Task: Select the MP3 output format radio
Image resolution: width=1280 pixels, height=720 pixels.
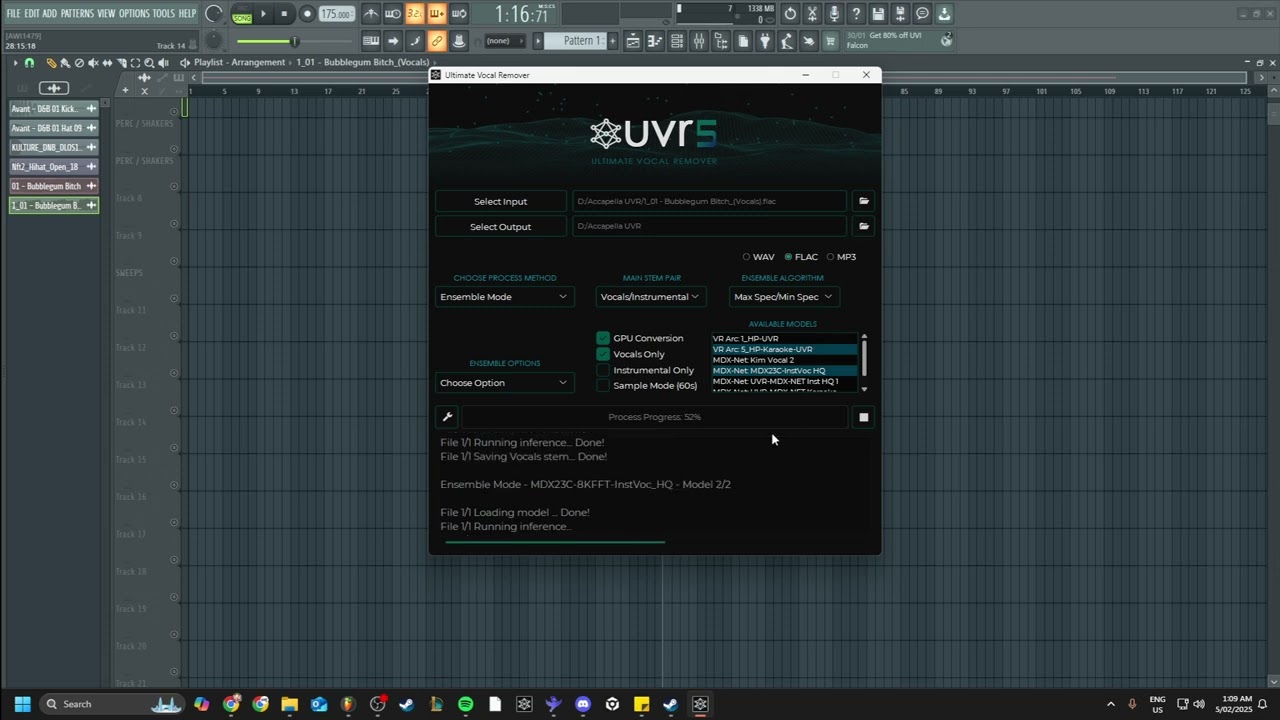Action: tap(830, 257)
